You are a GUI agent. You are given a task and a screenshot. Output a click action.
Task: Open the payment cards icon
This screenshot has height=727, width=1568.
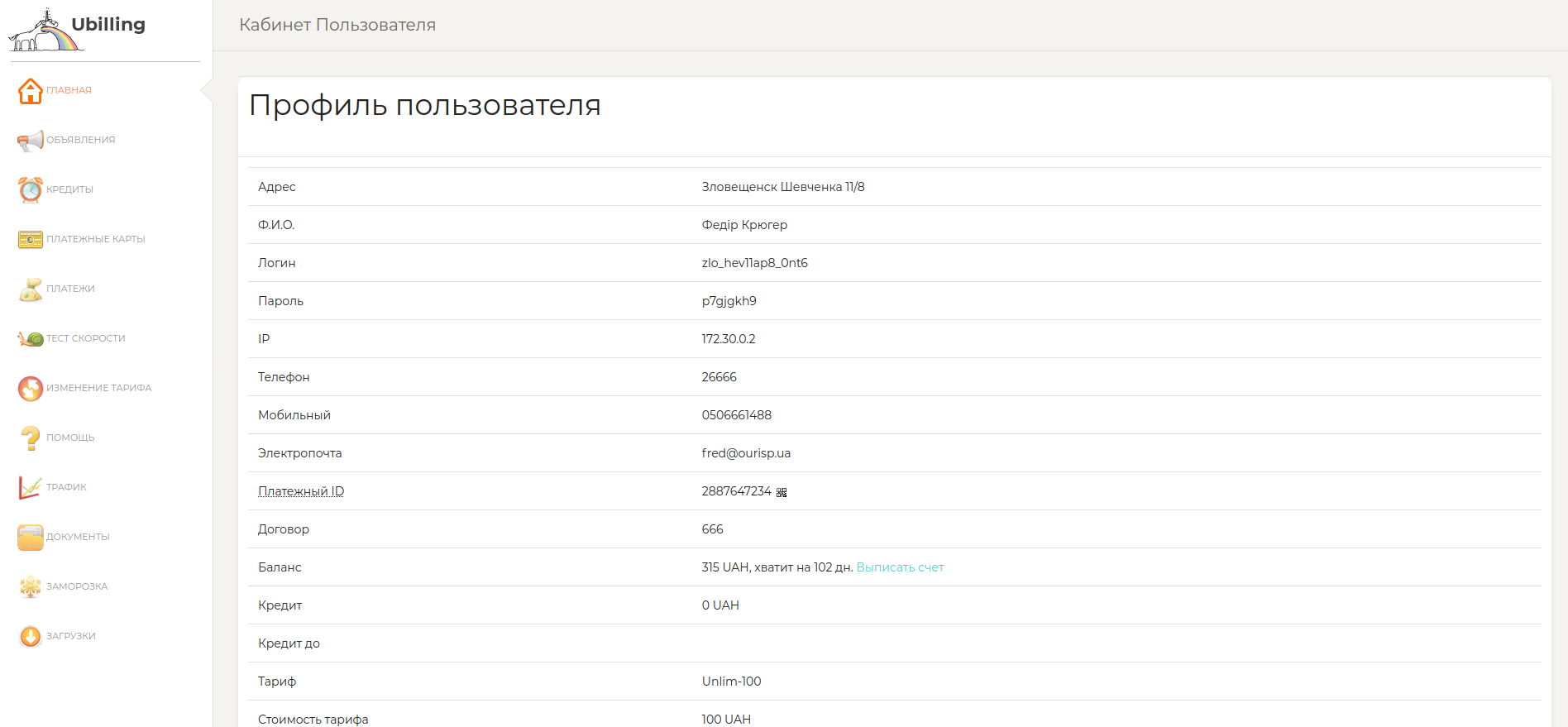pyautogui.click(x=31, y=240)
